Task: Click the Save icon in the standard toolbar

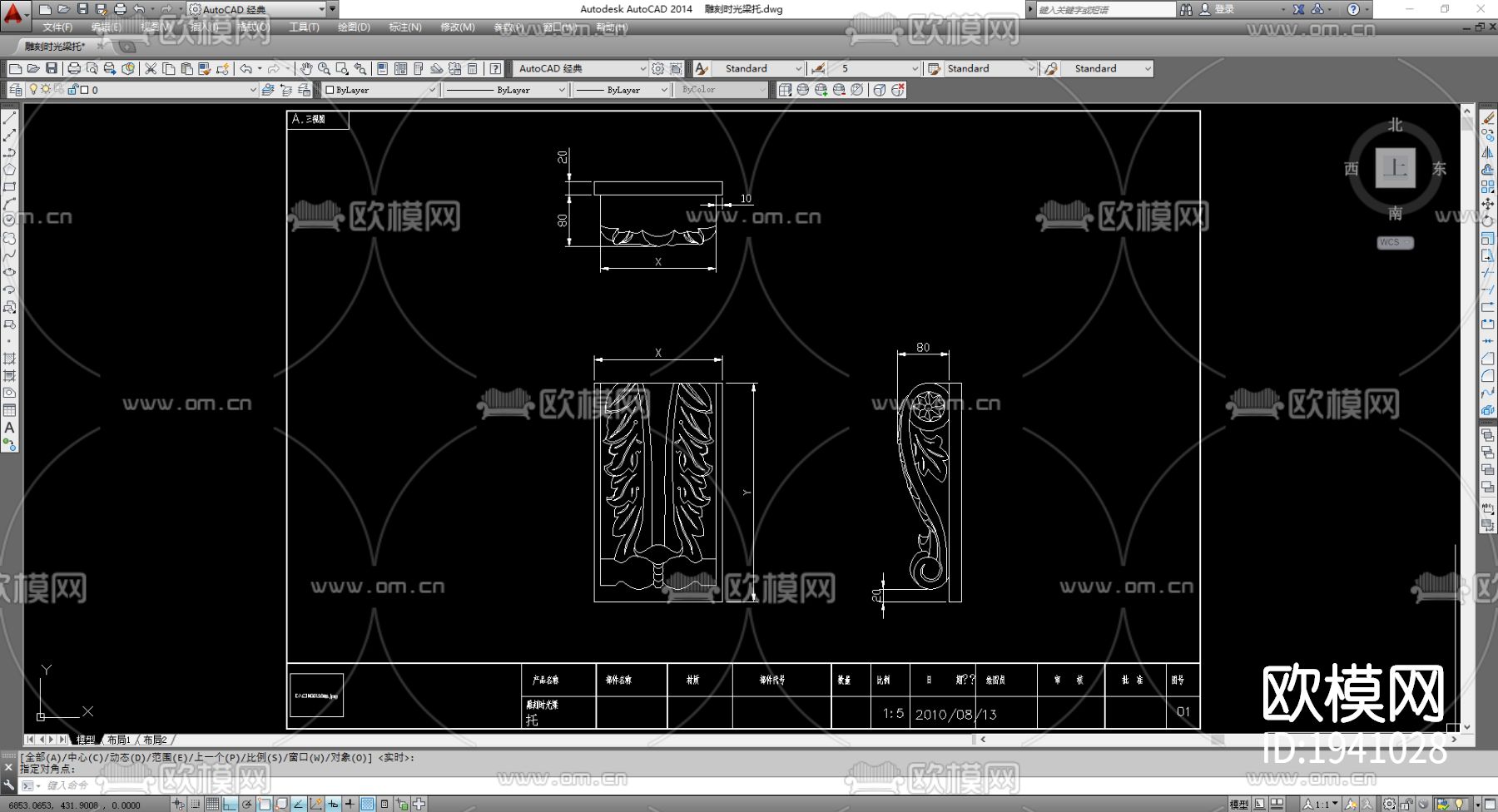Action: (52, 68)
